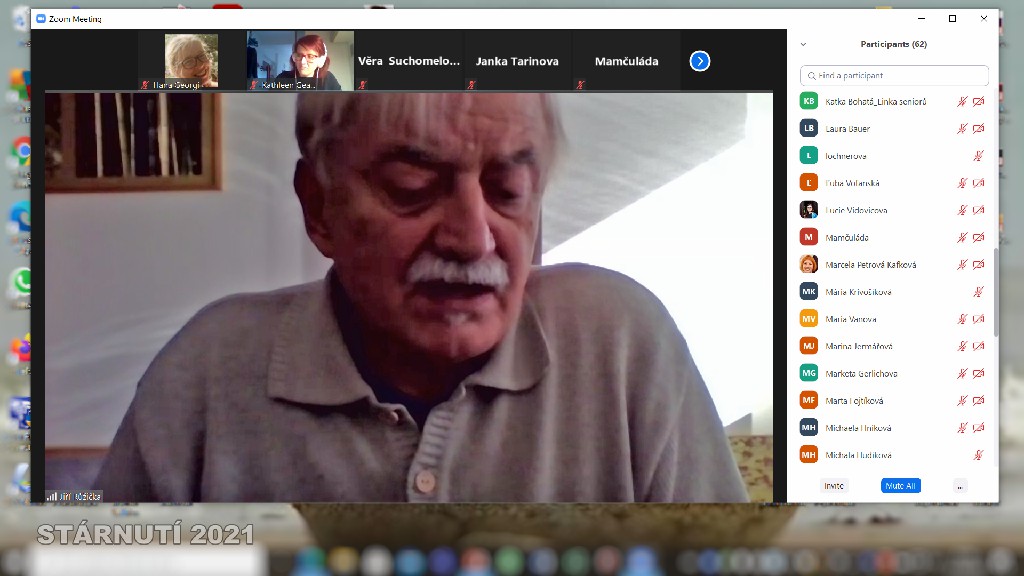Click the camera-off icon beside Markéta Gerlichová
The width and height of the screenshot is (1024, 576).
pyautogui.click(x=978, y=374)
